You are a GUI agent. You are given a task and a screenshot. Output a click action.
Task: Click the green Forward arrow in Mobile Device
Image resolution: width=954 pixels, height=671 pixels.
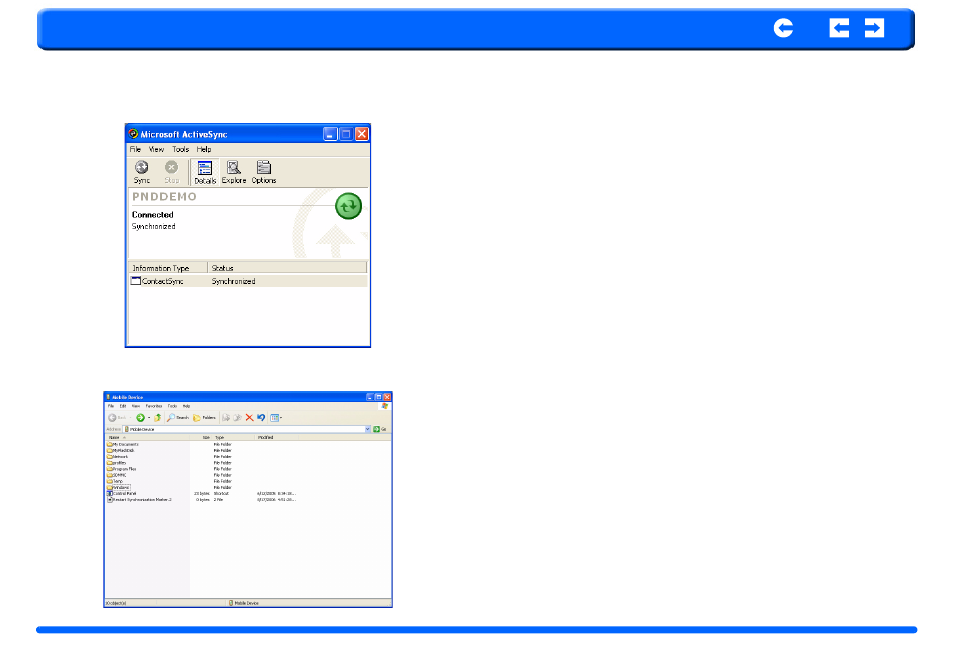coord(141,417)
